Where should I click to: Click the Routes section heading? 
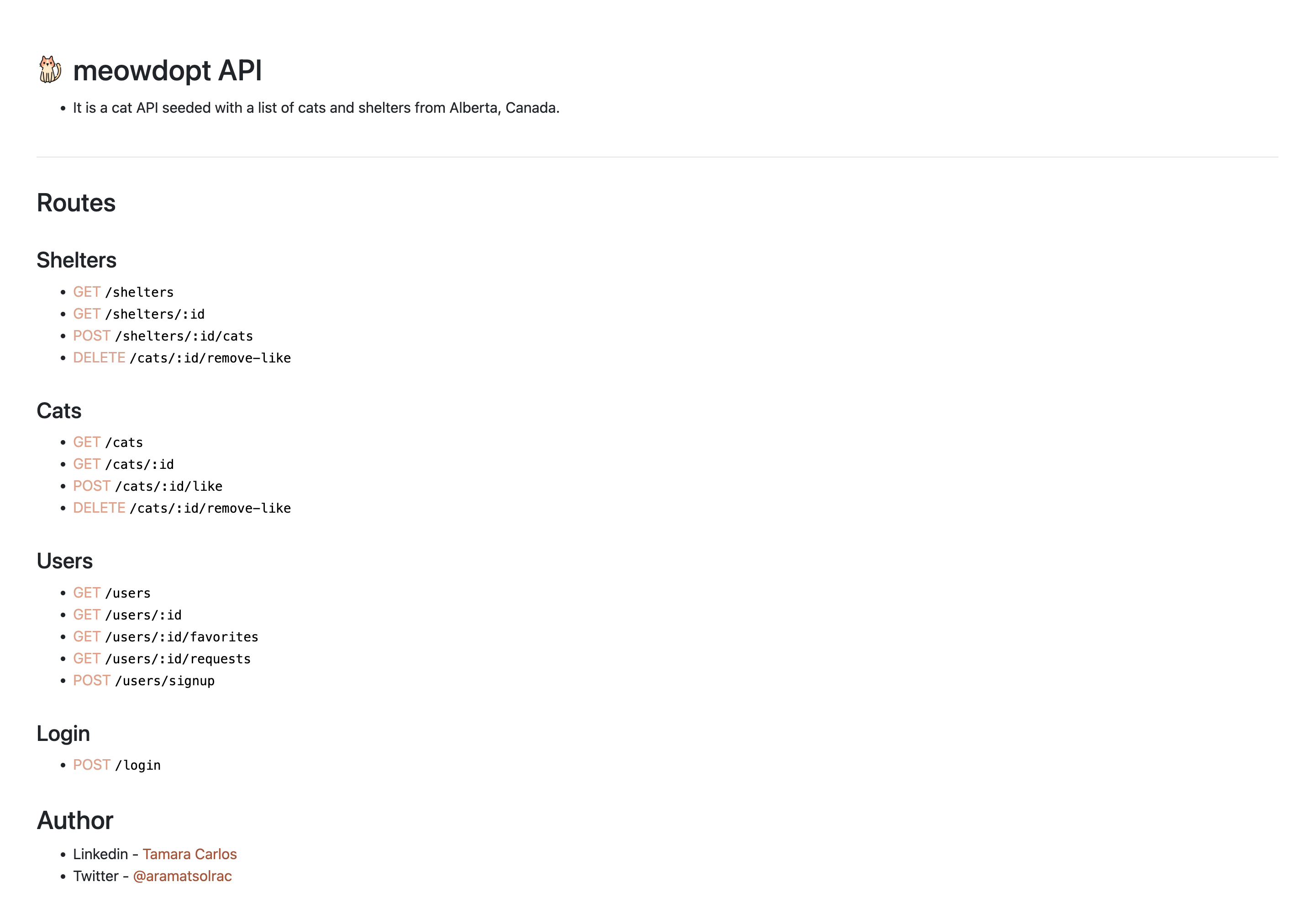pyautogui.click(x=76, y=203)
